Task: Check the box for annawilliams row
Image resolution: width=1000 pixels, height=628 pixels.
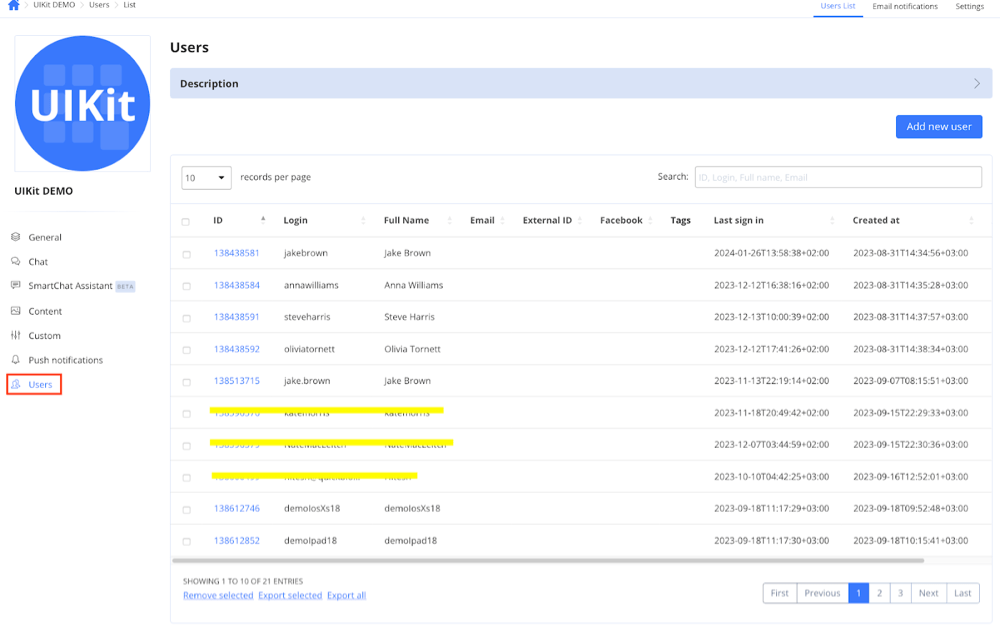Action: [x=186, y=286]
